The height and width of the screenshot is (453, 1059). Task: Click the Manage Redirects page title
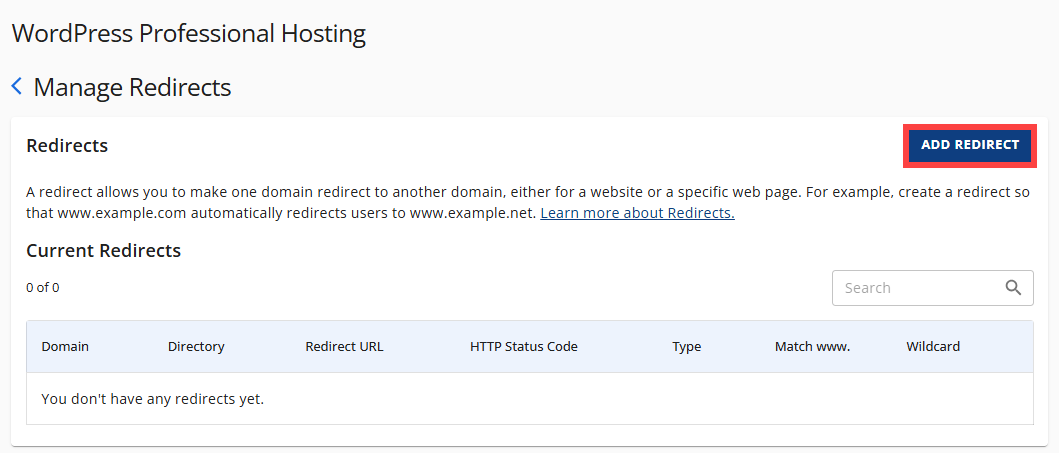[x=132, y=87]
